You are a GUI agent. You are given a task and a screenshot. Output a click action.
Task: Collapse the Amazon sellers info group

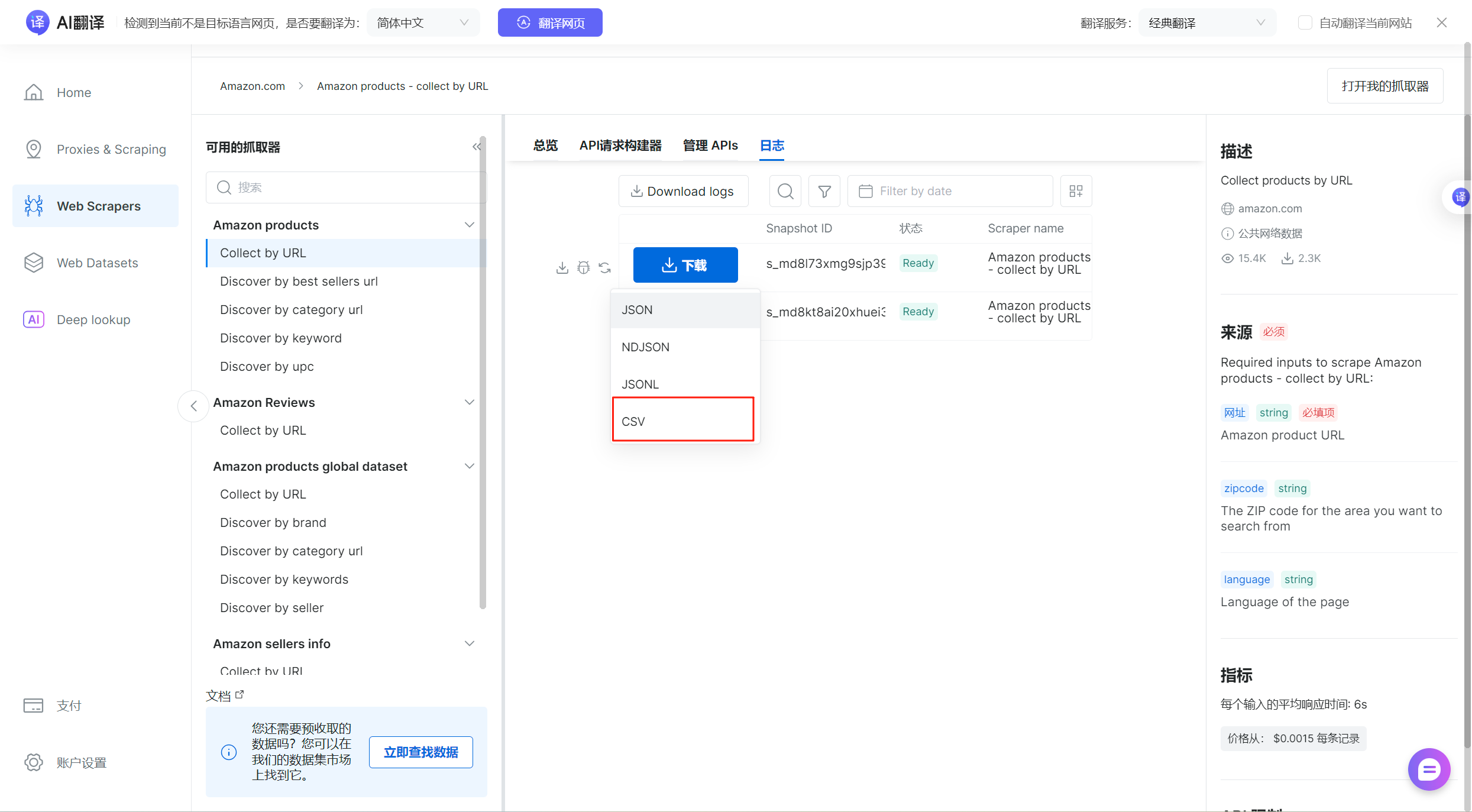470,643
